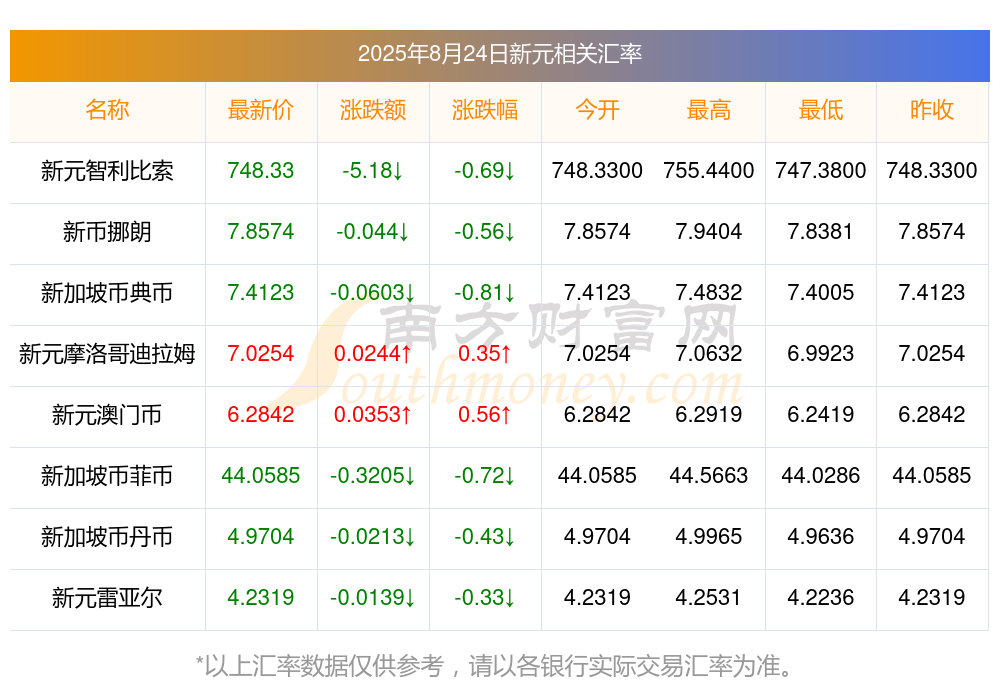
Task: Click the high value 6.2919
Action: [x=709, y=414]
